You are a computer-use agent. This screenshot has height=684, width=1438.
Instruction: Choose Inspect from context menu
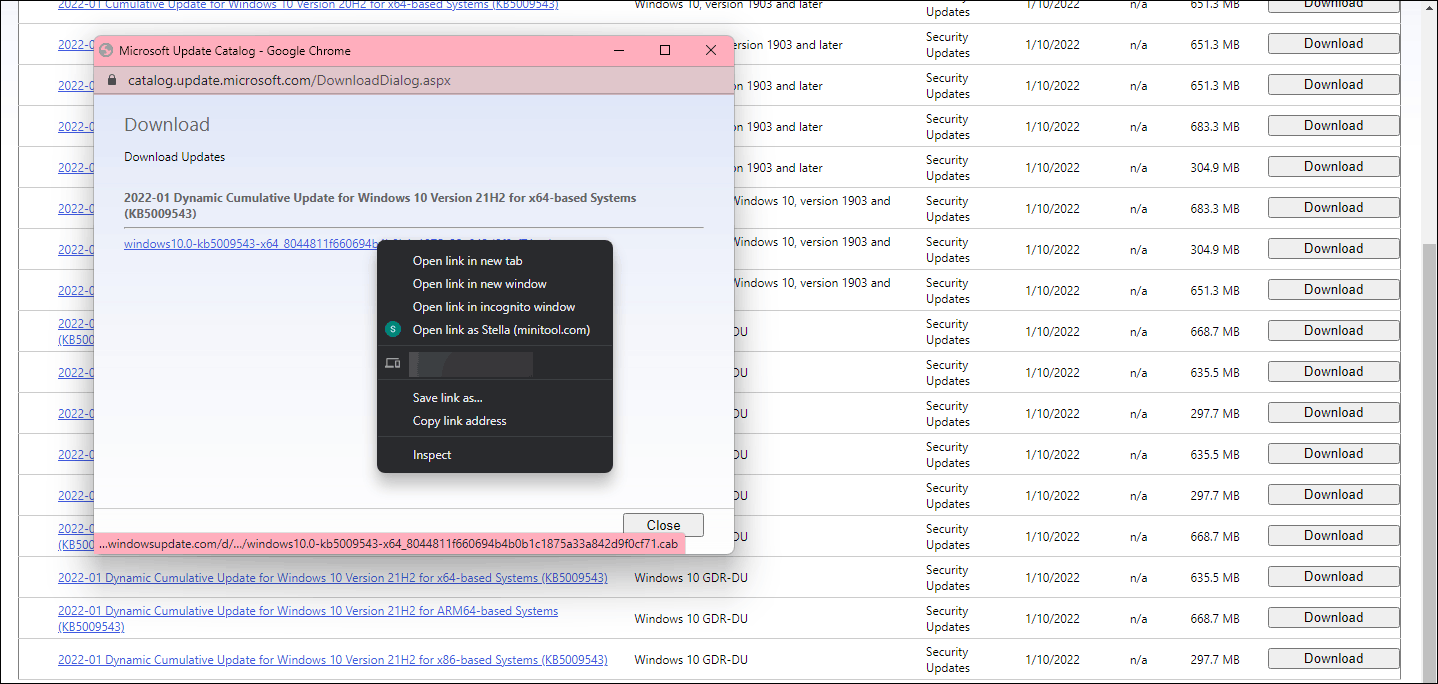tap(432, 455)
